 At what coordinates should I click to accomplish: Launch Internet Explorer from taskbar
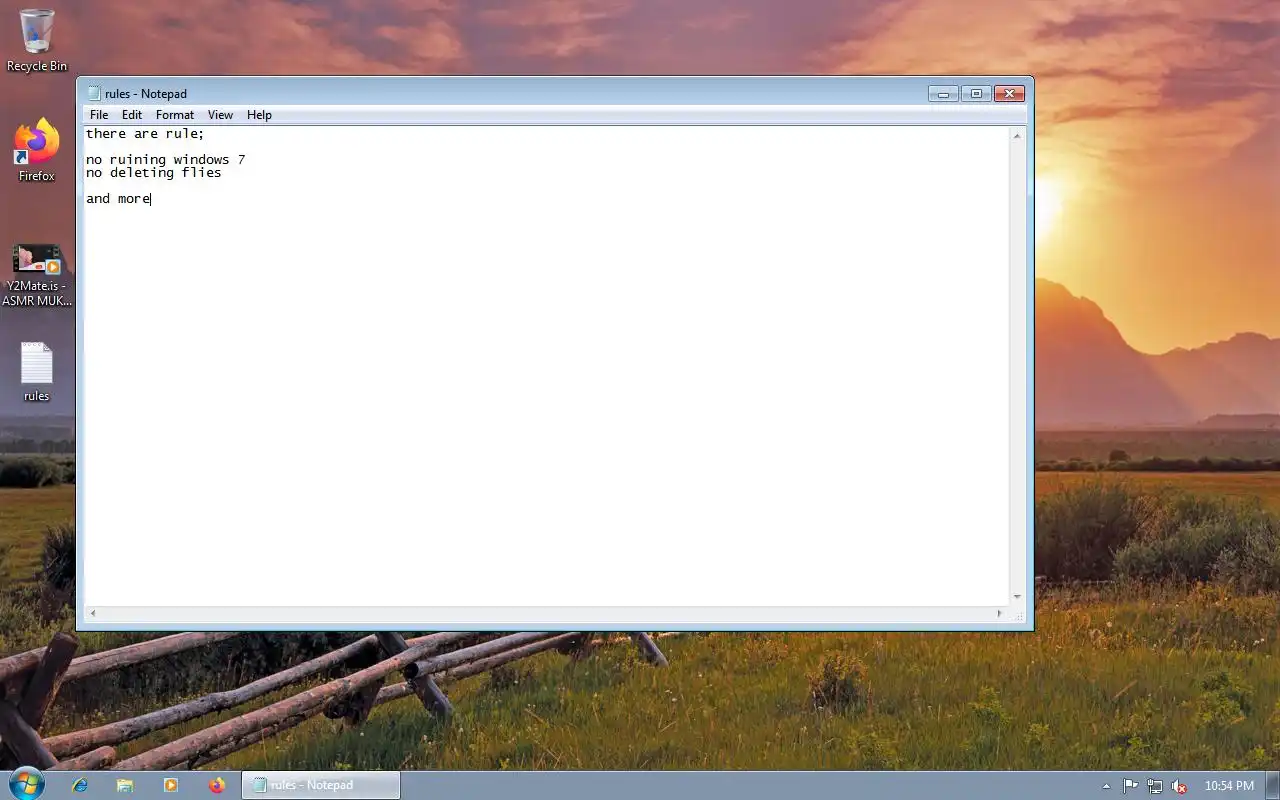[x=80, y=786]
